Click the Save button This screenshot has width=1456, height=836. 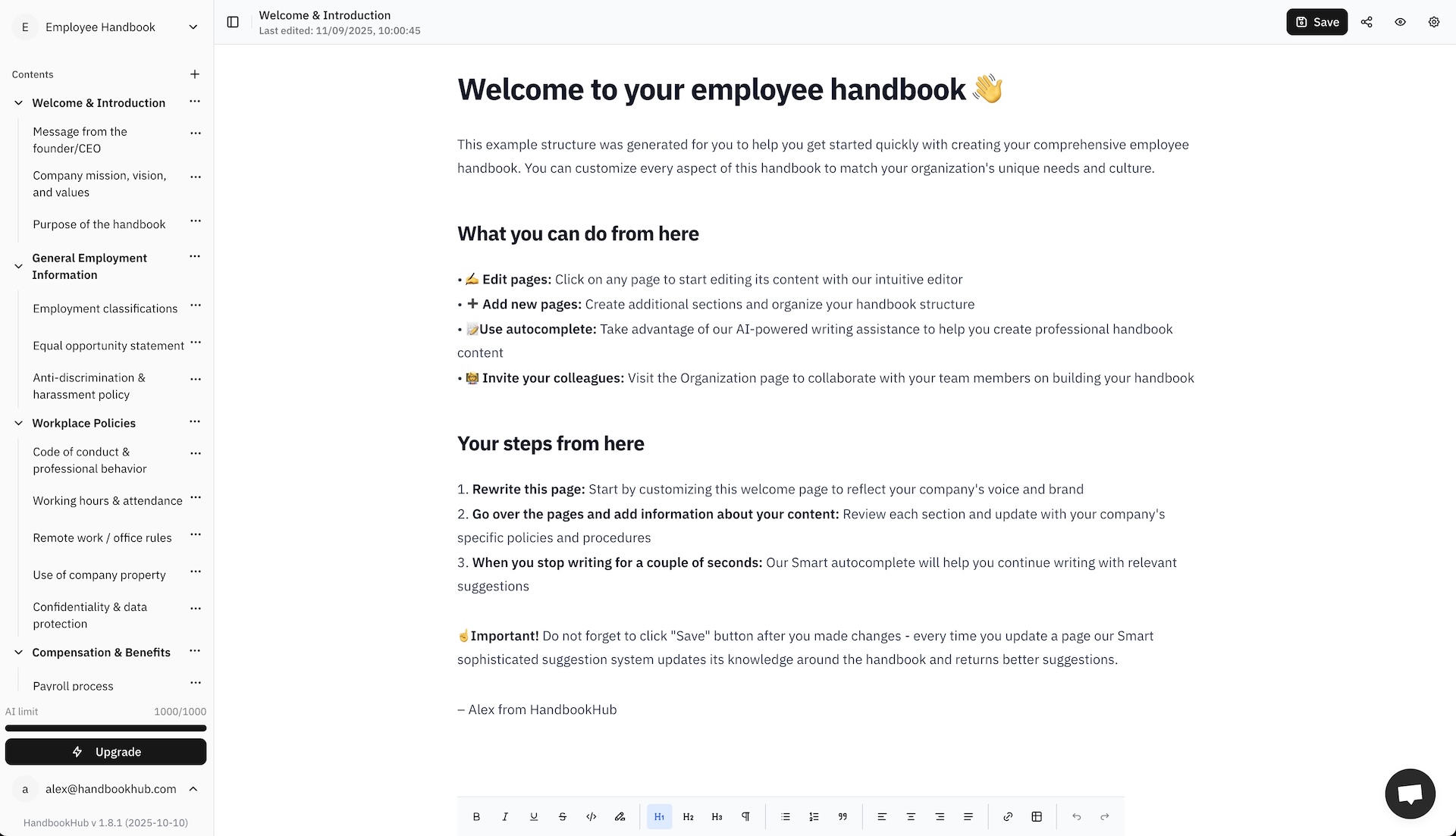(1317, 22)
